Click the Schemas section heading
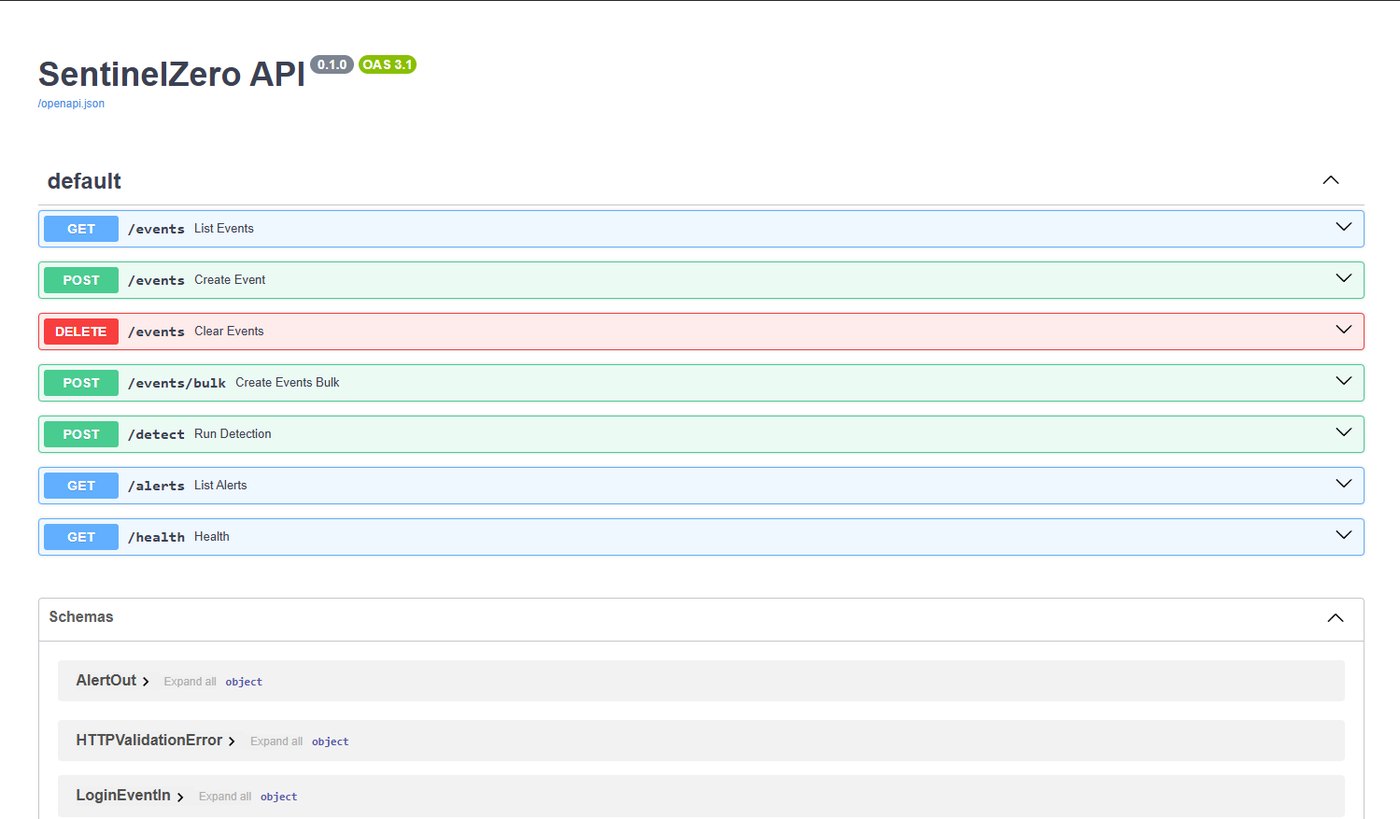 tap(81, 617)
